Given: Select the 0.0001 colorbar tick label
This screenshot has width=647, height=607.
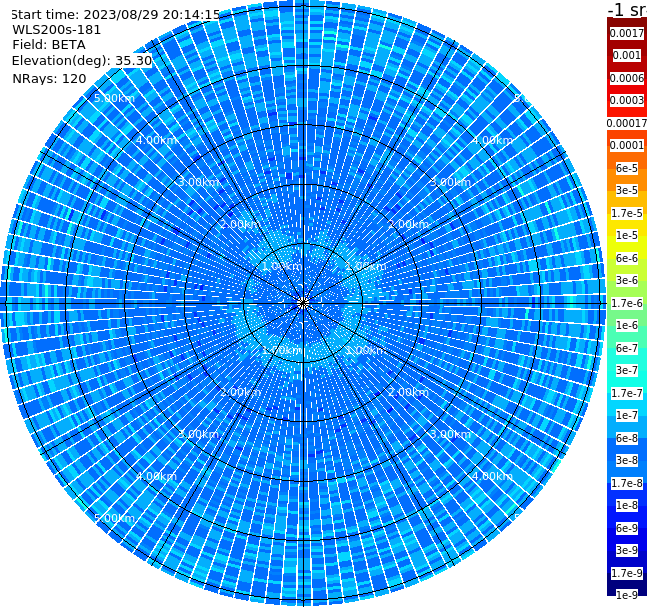Looking at the screenshot, I should pos(627,145).
